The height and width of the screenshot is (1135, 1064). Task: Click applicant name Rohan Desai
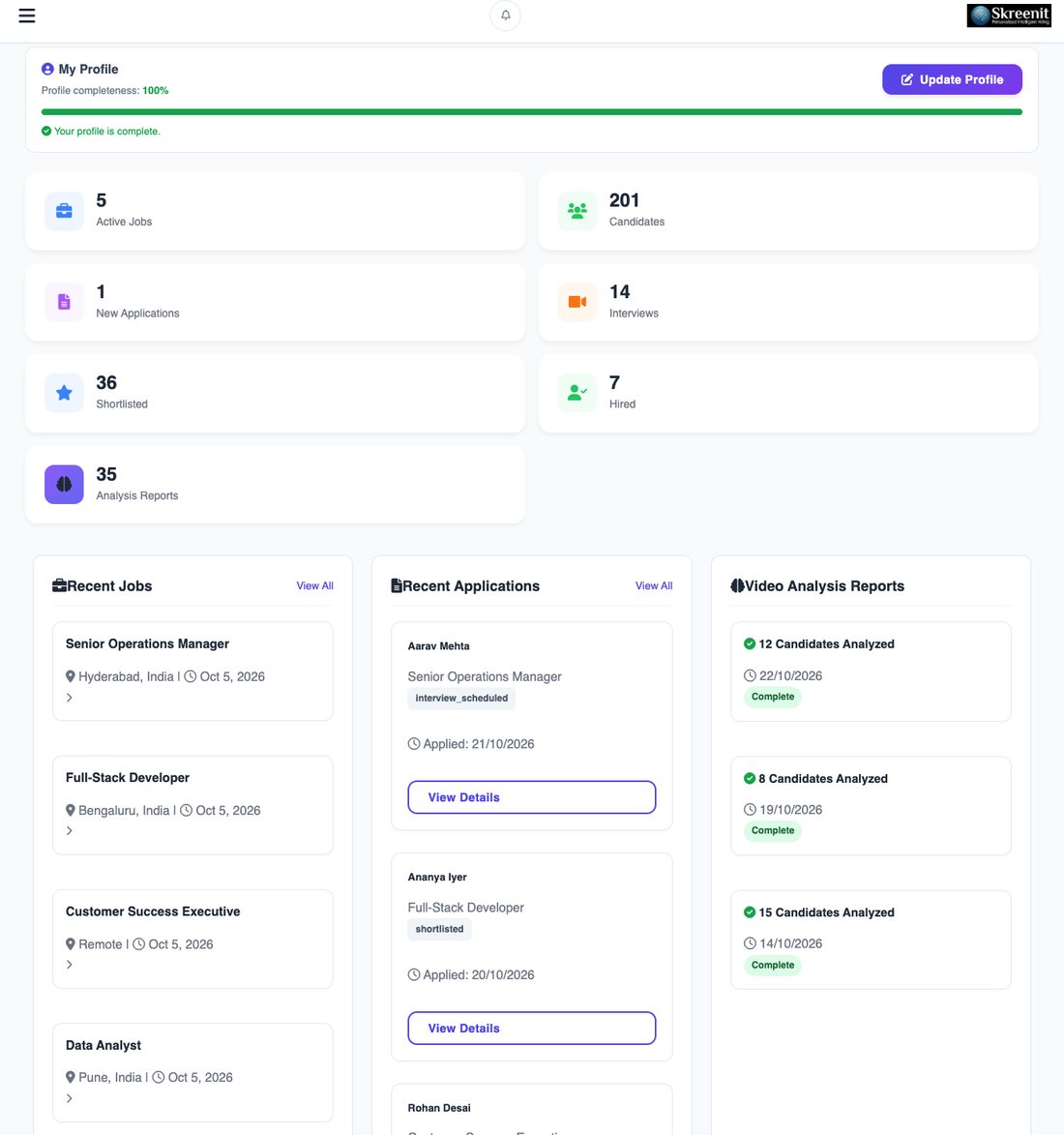click(x=438, y=1108)
